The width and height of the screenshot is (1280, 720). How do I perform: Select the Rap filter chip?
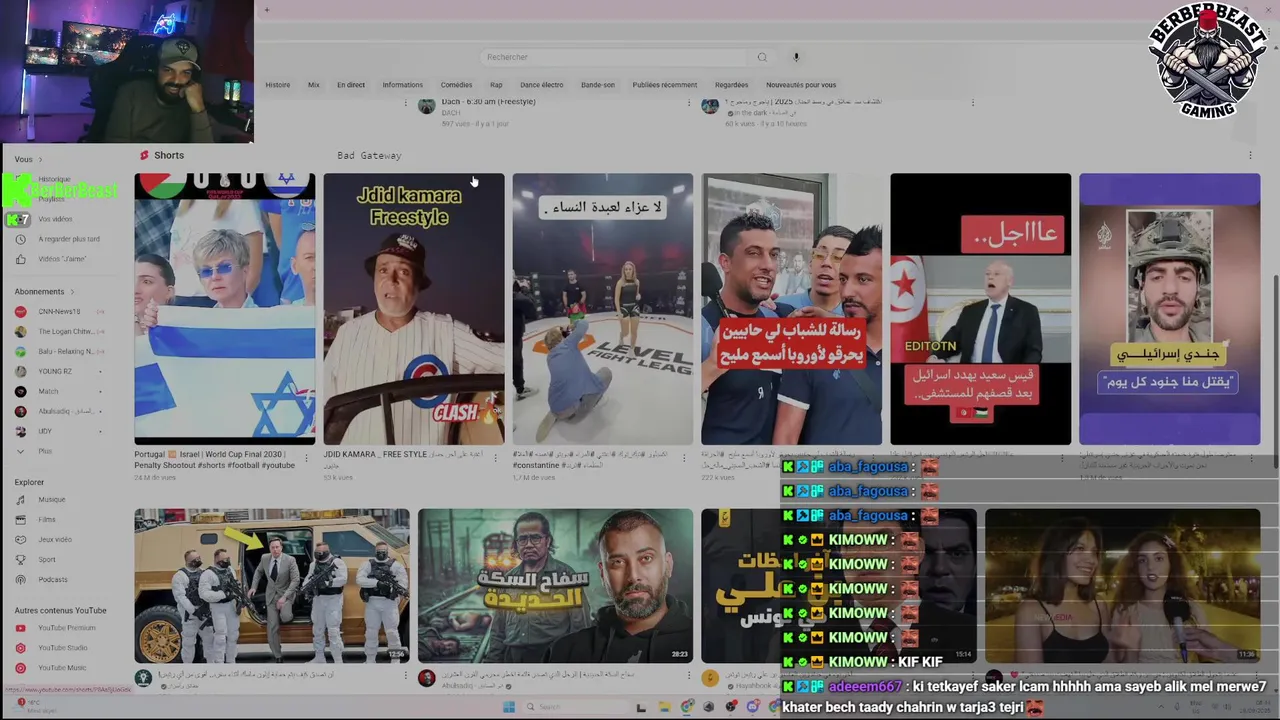coord(496,85)
